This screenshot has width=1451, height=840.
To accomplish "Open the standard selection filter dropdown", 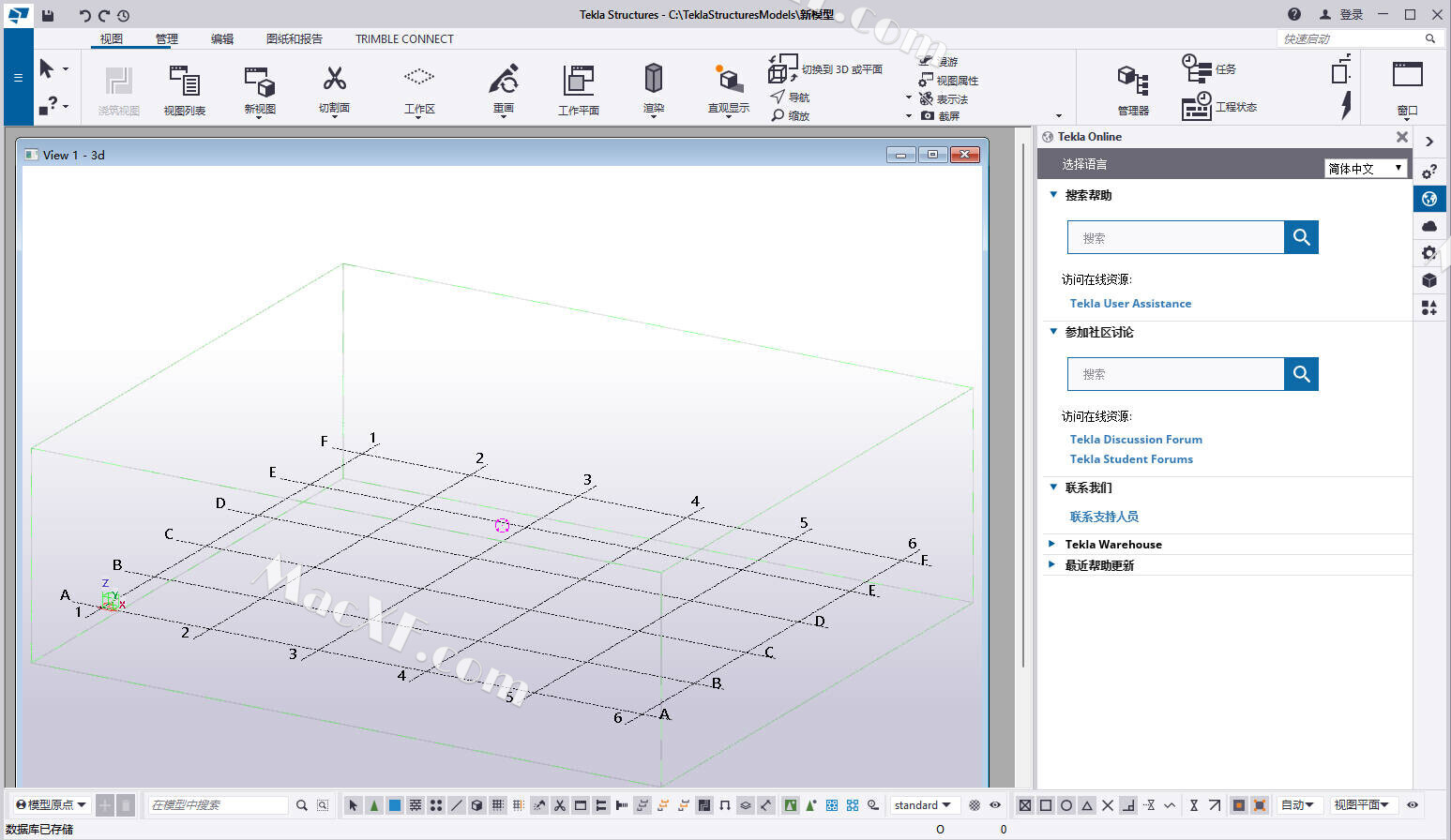I will [922, 805].
